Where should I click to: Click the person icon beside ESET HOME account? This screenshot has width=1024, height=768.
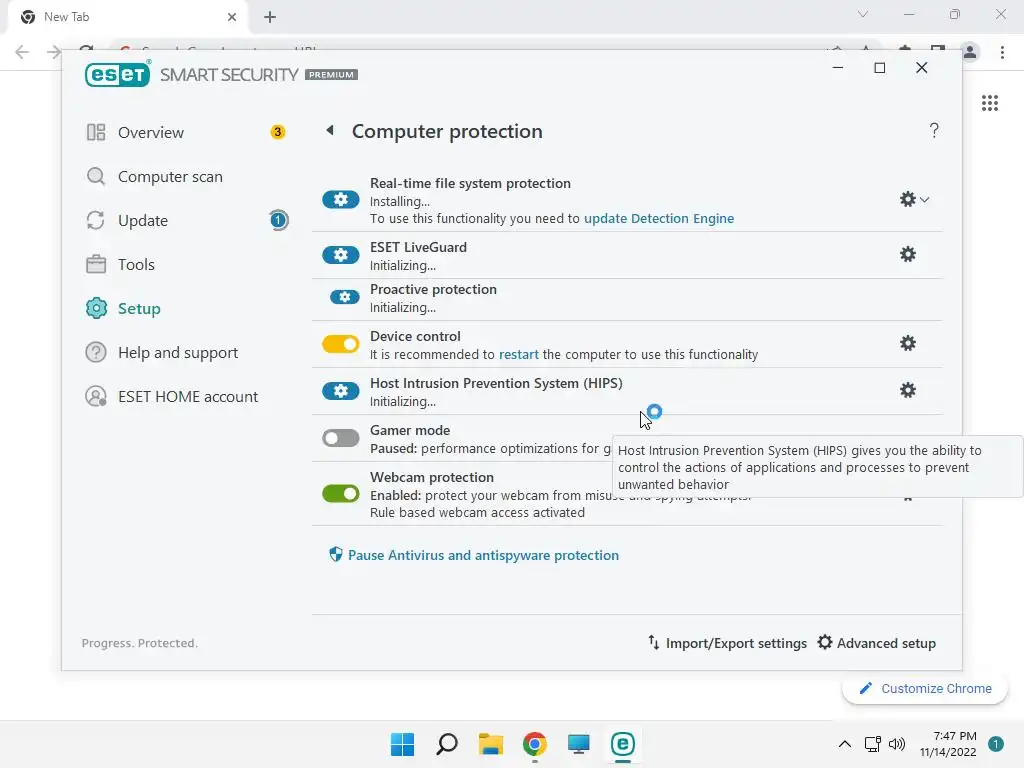click(x=96, y=396)
